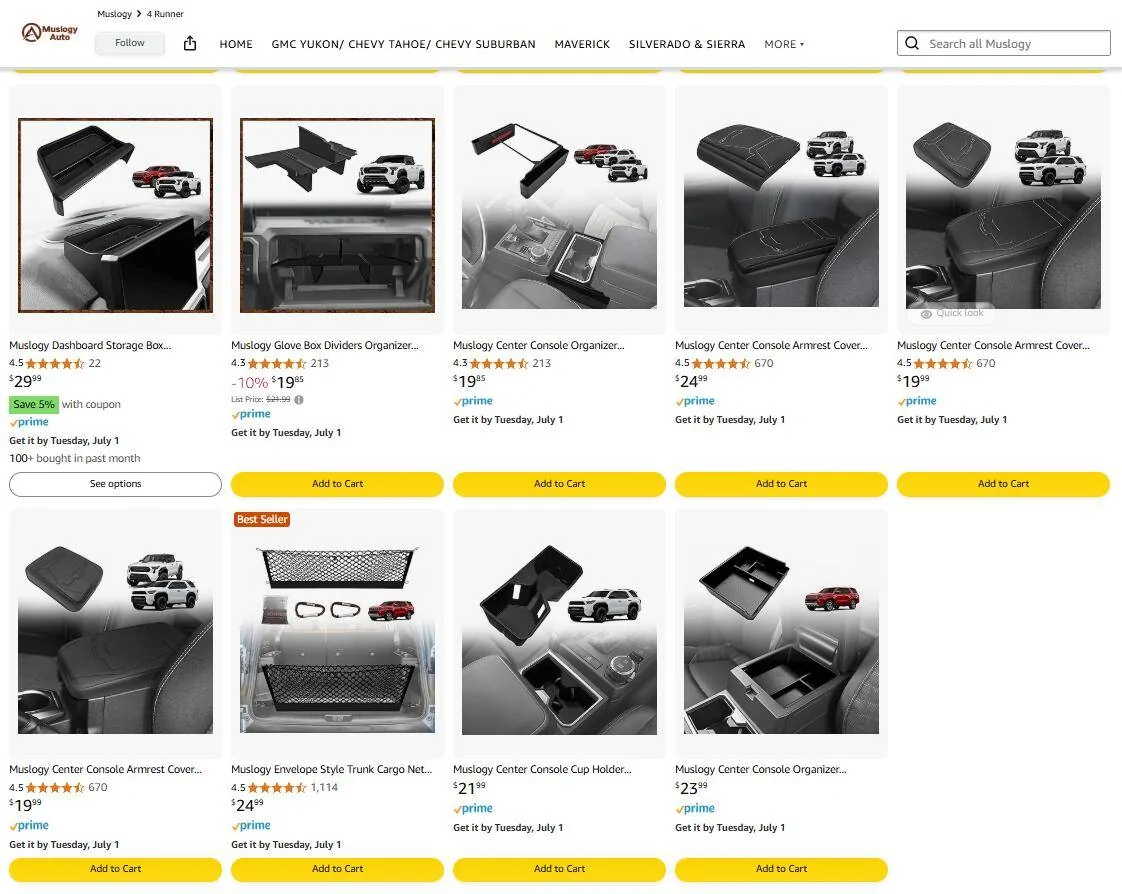Open Muslogy Center Console Cup Holder link
Viewport: 1122px width, 894px height.
point(542,770)
